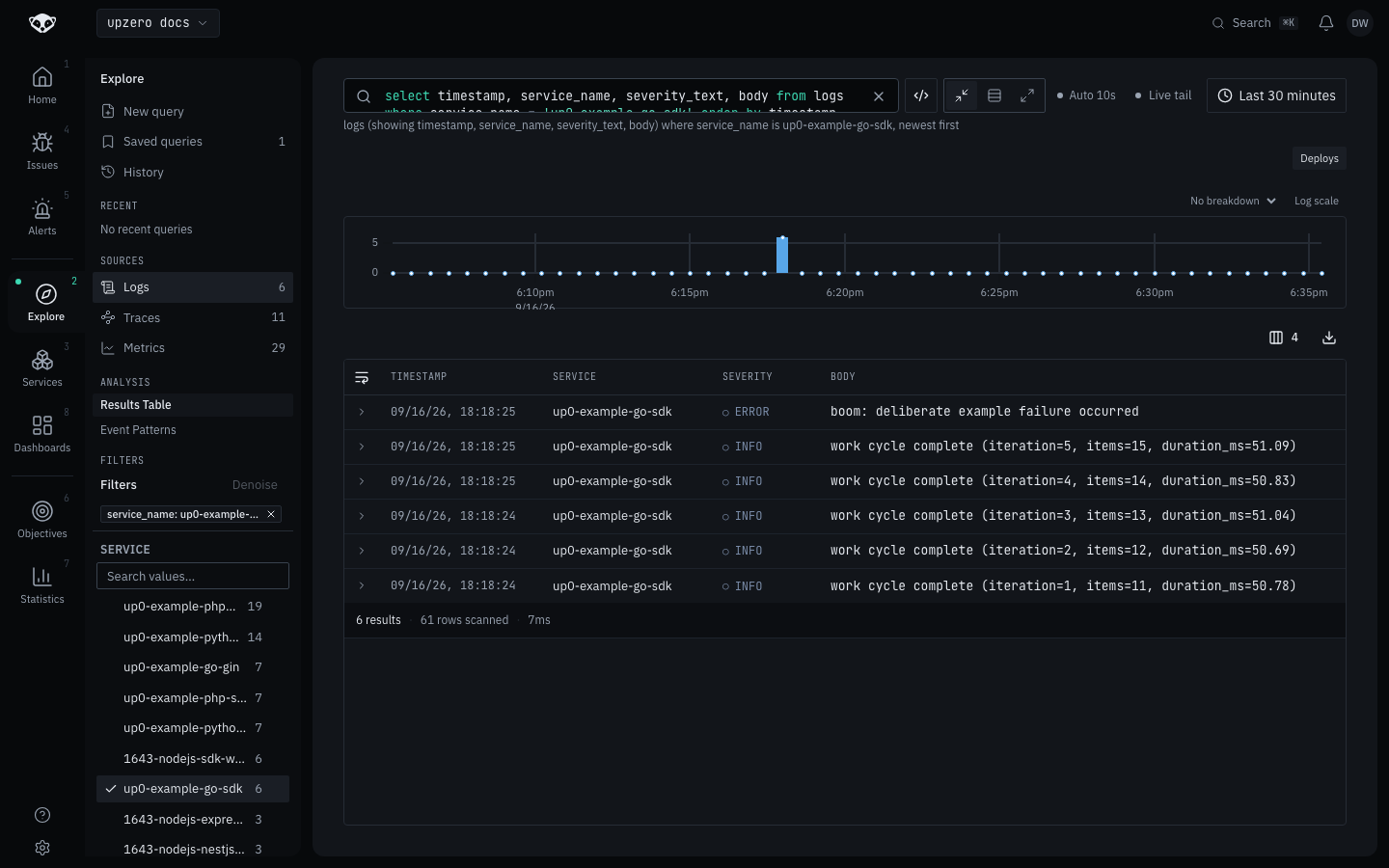This screenshot has height=868, width=1389.
Task: Select the Traces source
Action: [193, 317]
